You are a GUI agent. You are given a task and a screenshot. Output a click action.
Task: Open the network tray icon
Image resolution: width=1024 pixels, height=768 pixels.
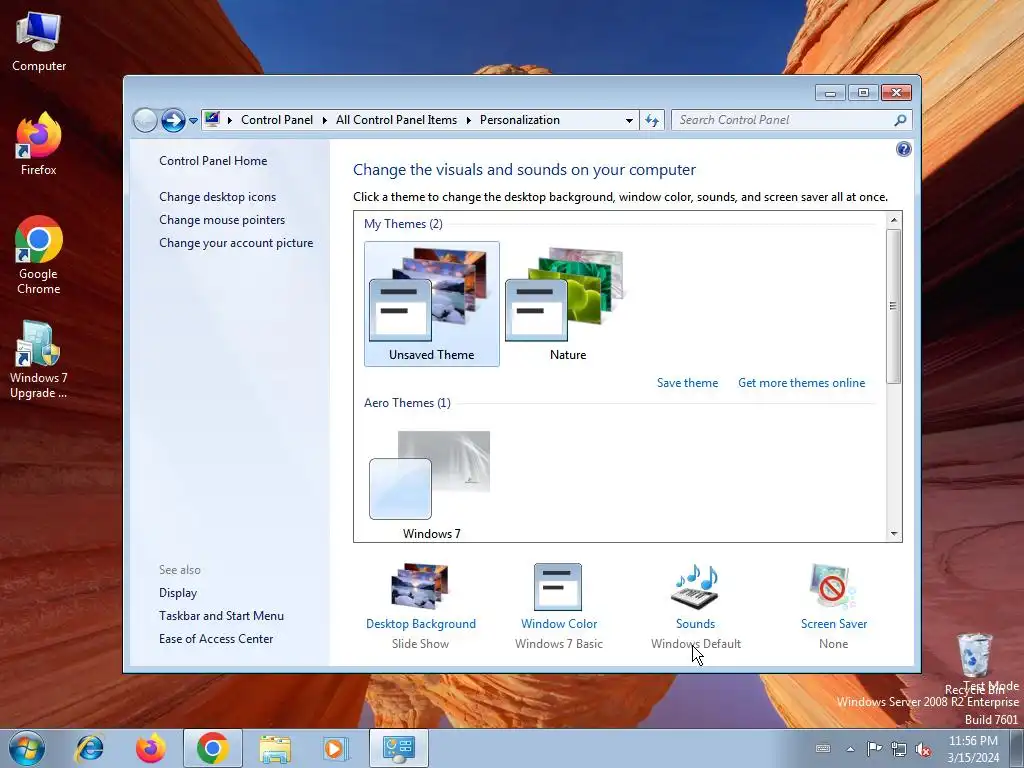coord(899,749)
